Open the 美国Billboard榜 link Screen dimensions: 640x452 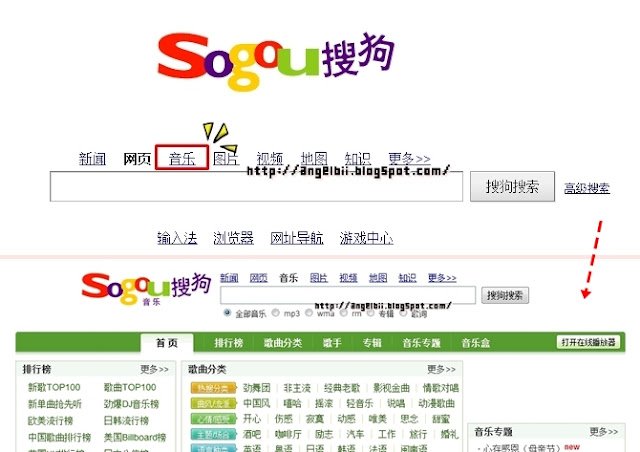click(135, 437)
